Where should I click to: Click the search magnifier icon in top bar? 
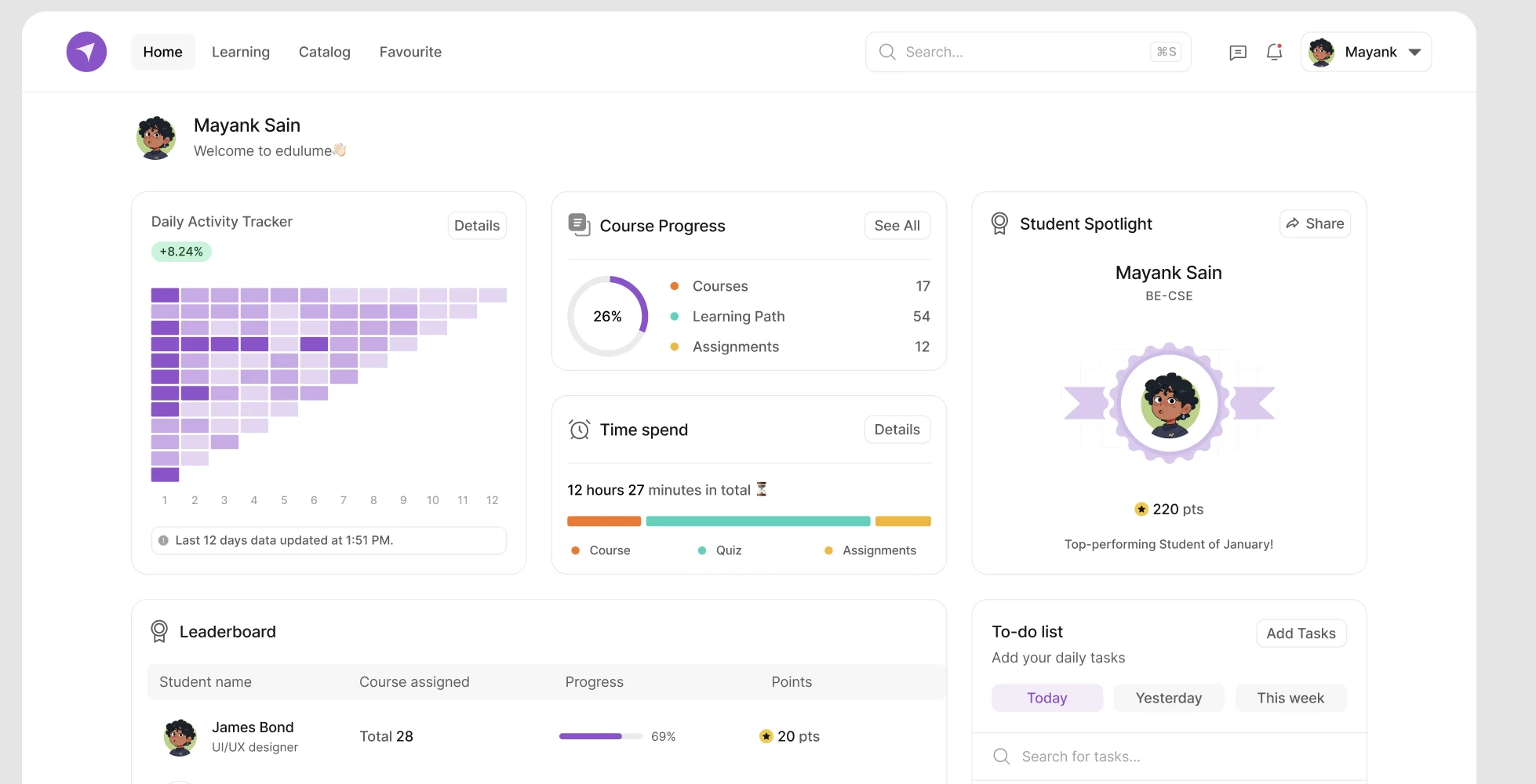[x=887, y=52]
